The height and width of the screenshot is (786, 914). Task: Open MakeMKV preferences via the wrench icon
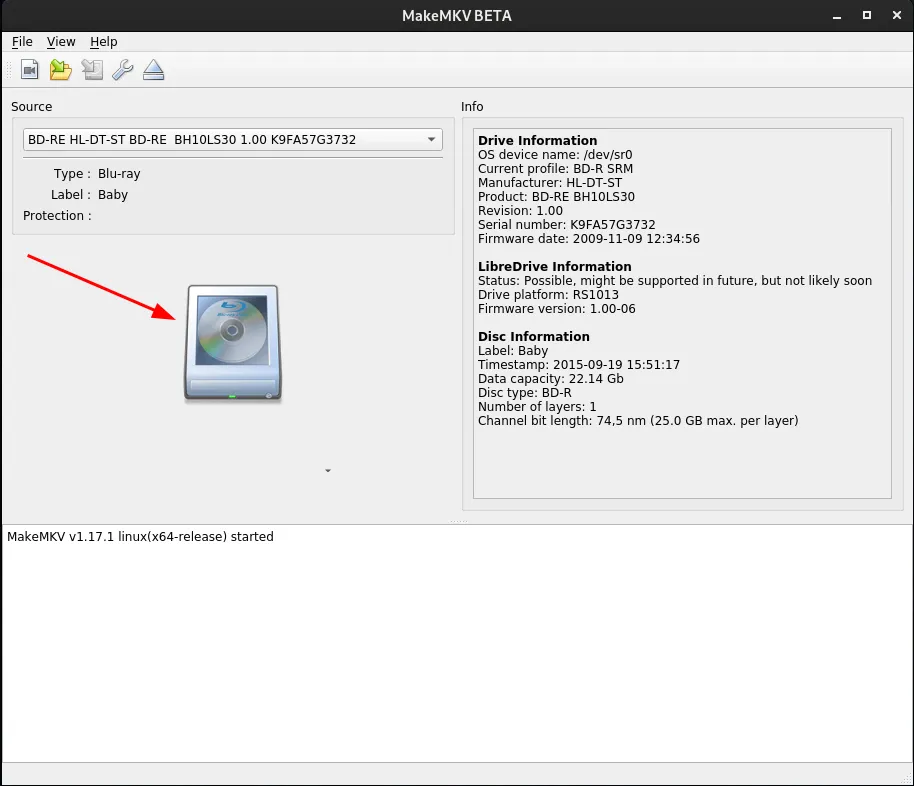point(122,69)
